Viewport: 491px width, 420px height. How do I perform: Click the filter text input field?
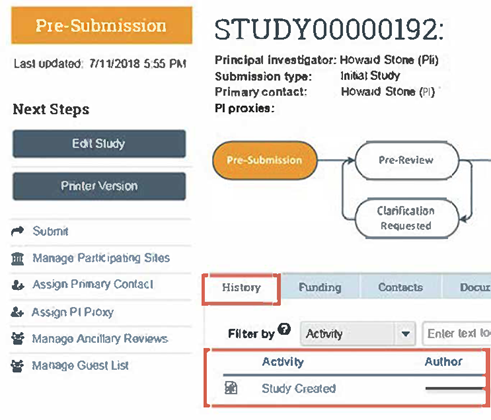(x=457, y=333)
